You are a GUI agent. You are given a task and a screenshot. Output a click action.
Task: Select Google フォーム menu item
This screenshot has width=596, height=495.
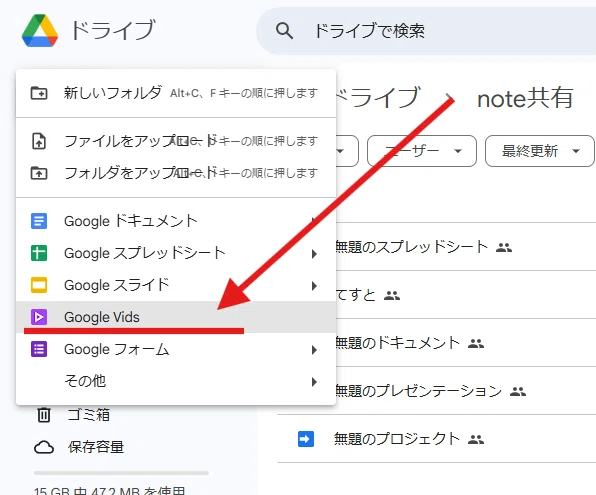[176, 349]
